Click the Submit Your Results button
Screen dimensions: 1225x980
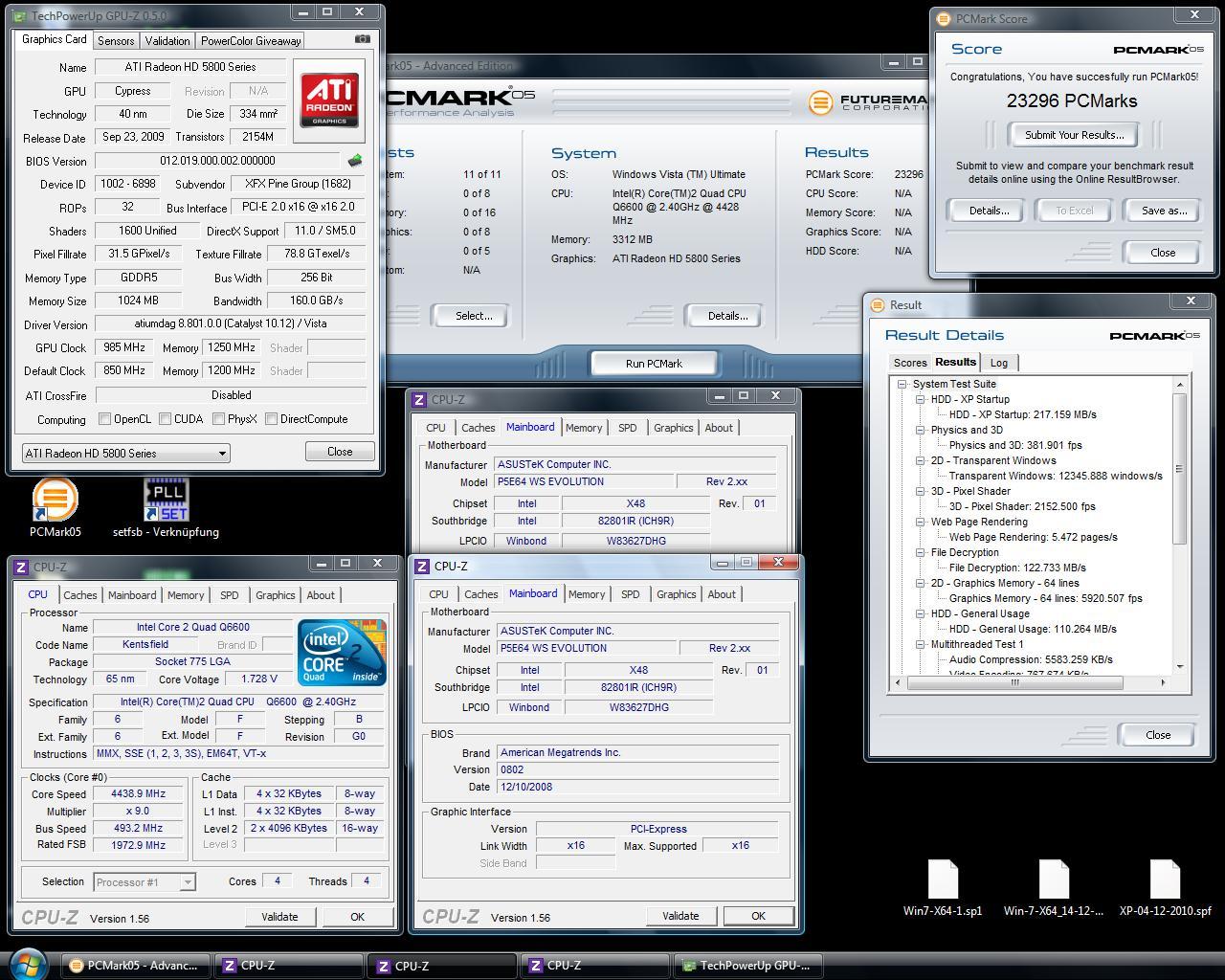[x=1074, y=135]
